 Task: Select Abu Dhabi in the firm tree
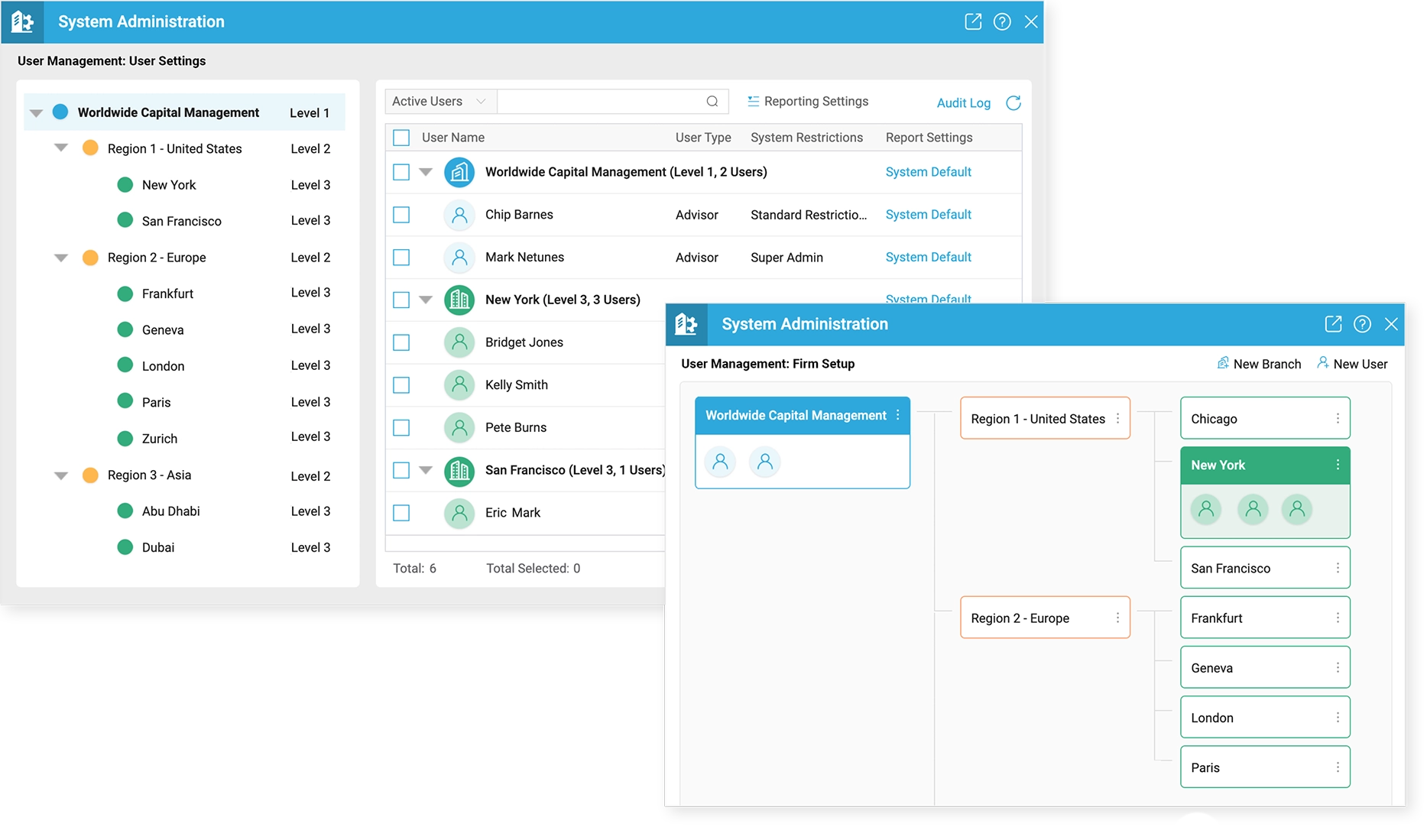point(170,511)
